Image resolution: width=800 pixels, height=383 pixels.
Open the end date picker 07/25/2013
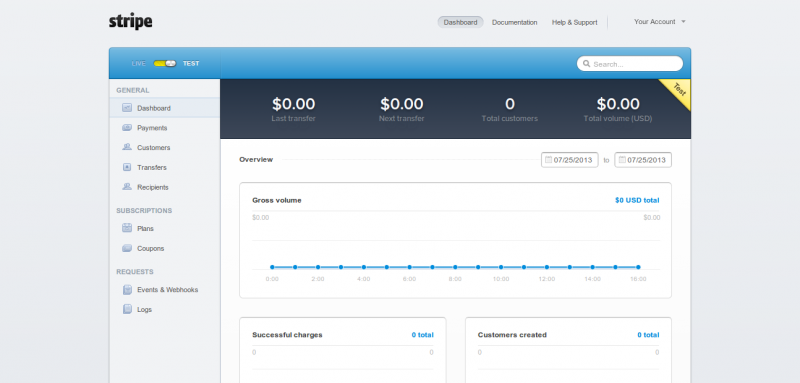click(x=643, y=160)
